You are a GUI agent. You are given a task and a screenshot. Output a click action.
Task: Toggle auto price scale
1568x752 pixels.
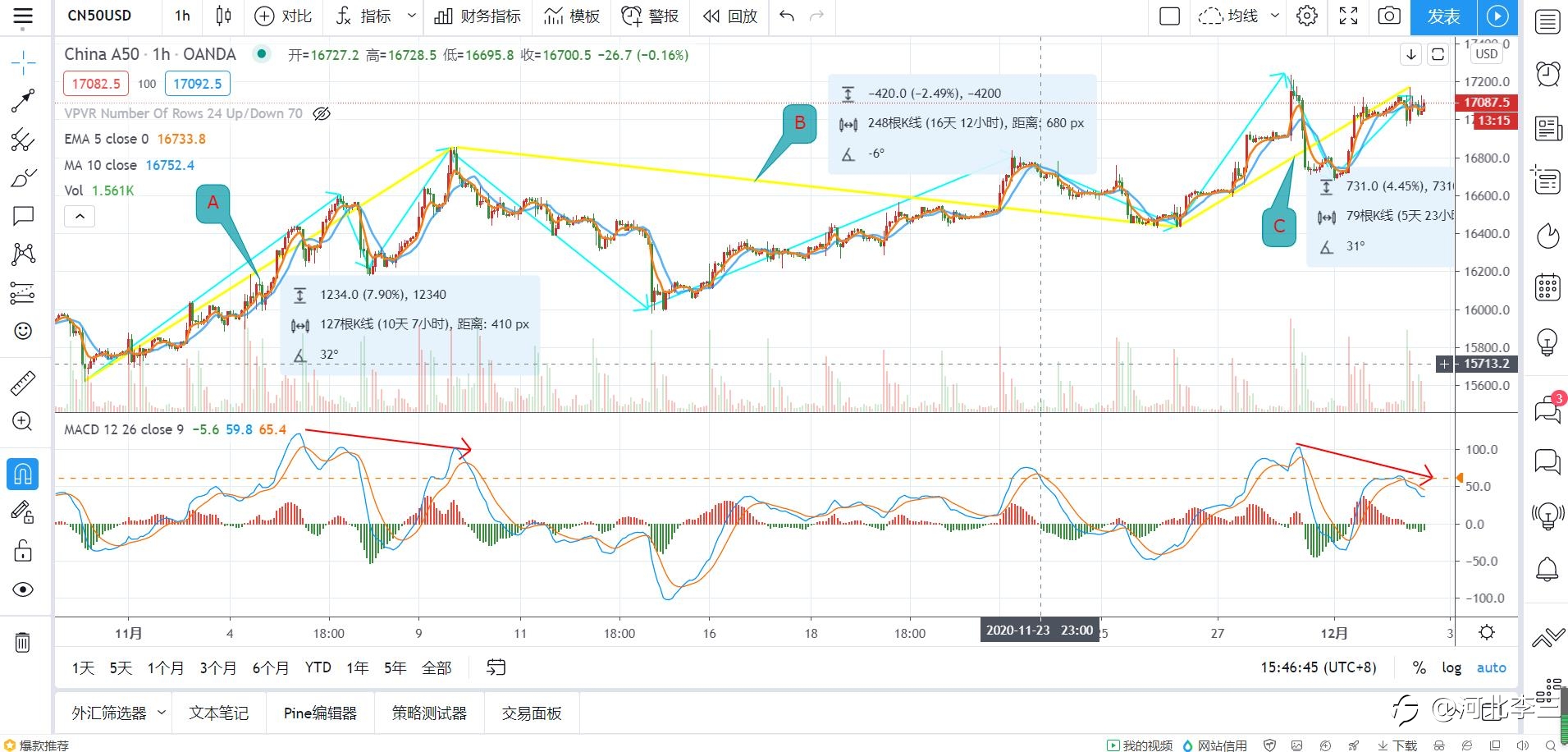(1492, 667)
